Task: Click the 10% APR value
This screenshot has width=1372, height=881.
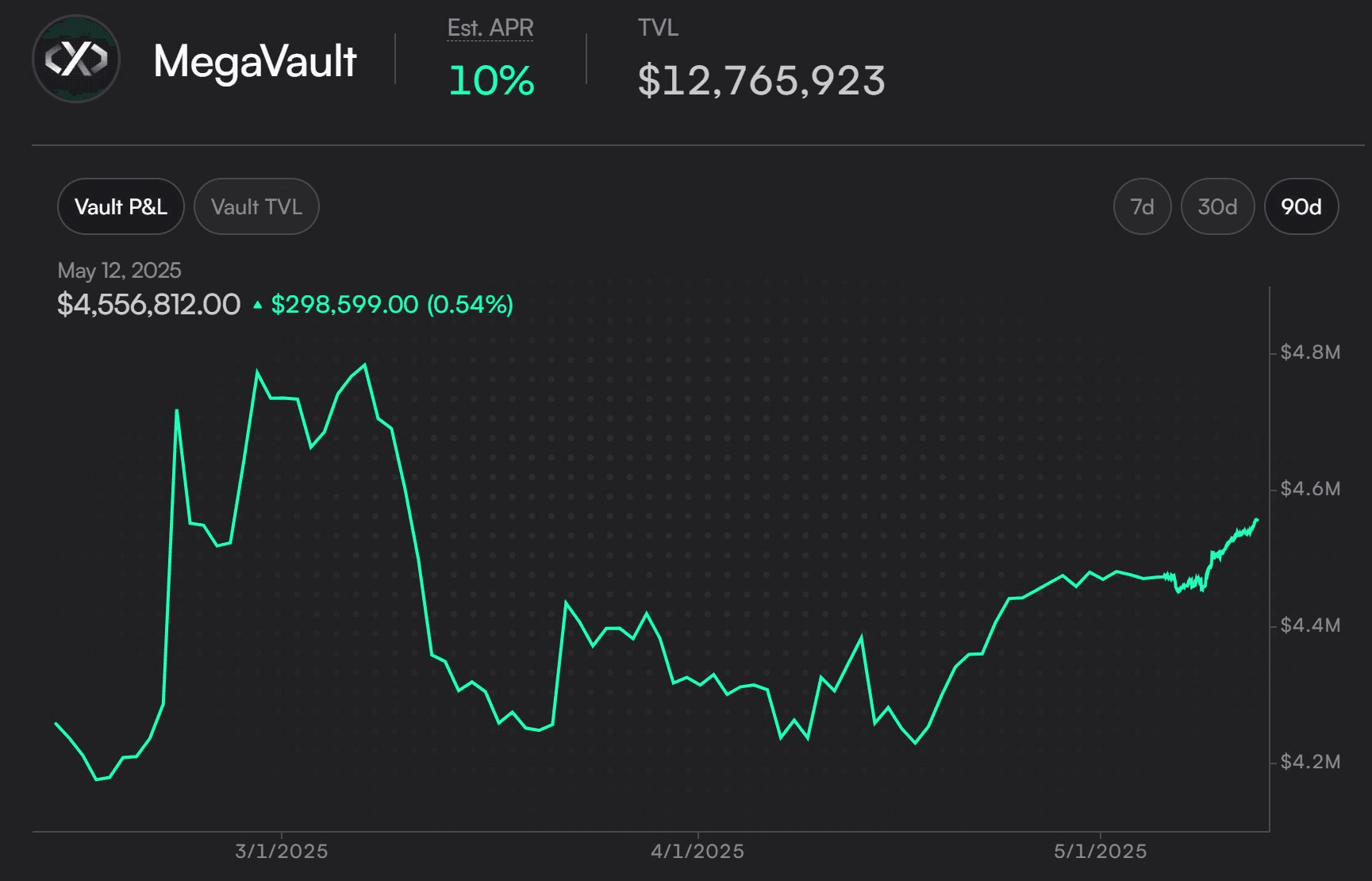Action: pyautogui.click(x=491, y=80)
